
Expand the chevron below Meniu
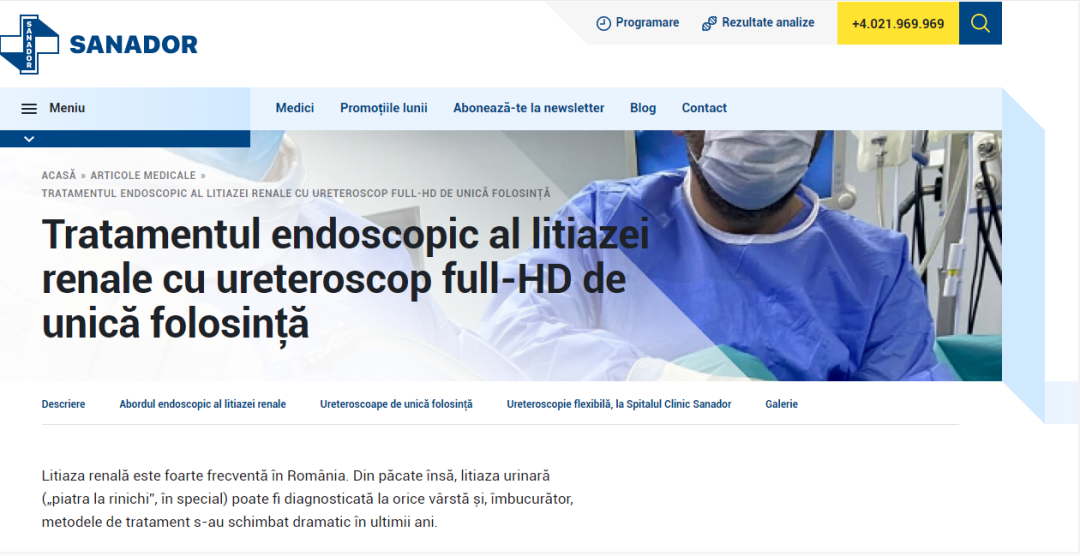point(29,138)
